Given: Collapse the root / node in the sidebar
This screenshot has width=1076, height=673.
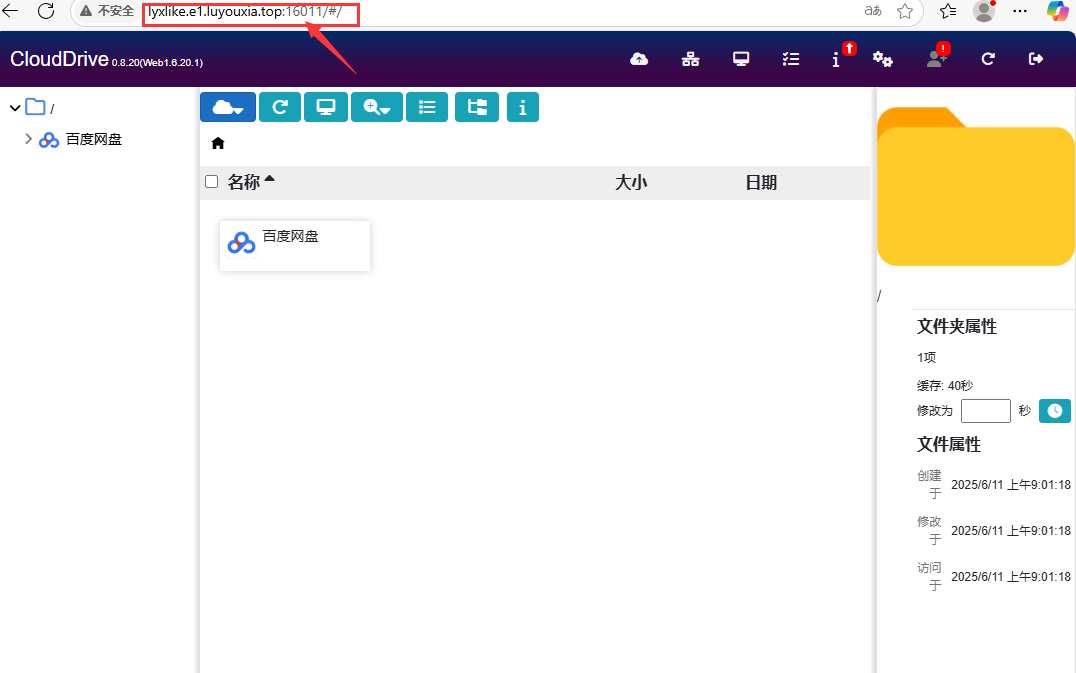Looking at the screenshot, I should 14,107.
